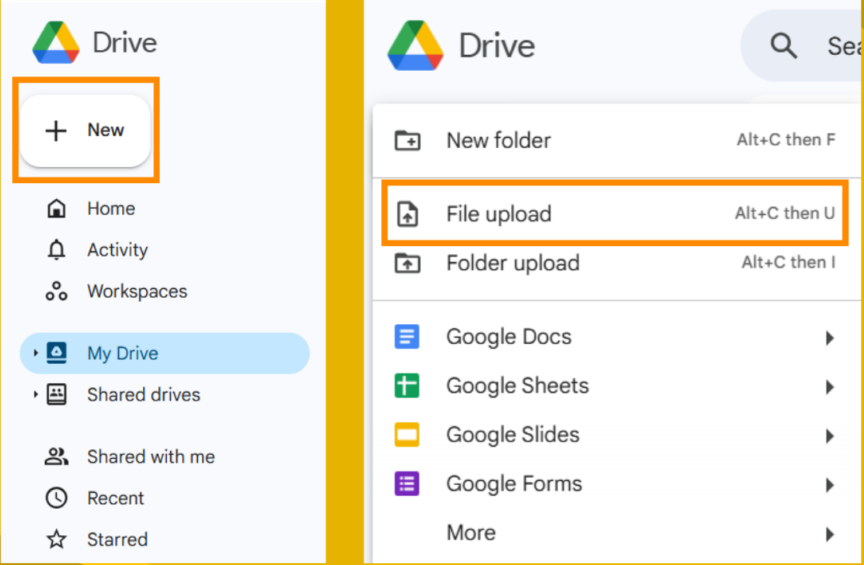Screen dimensions: 864x565
Task: Click the Activity bell icon
Action: click(x=56, y=250)
